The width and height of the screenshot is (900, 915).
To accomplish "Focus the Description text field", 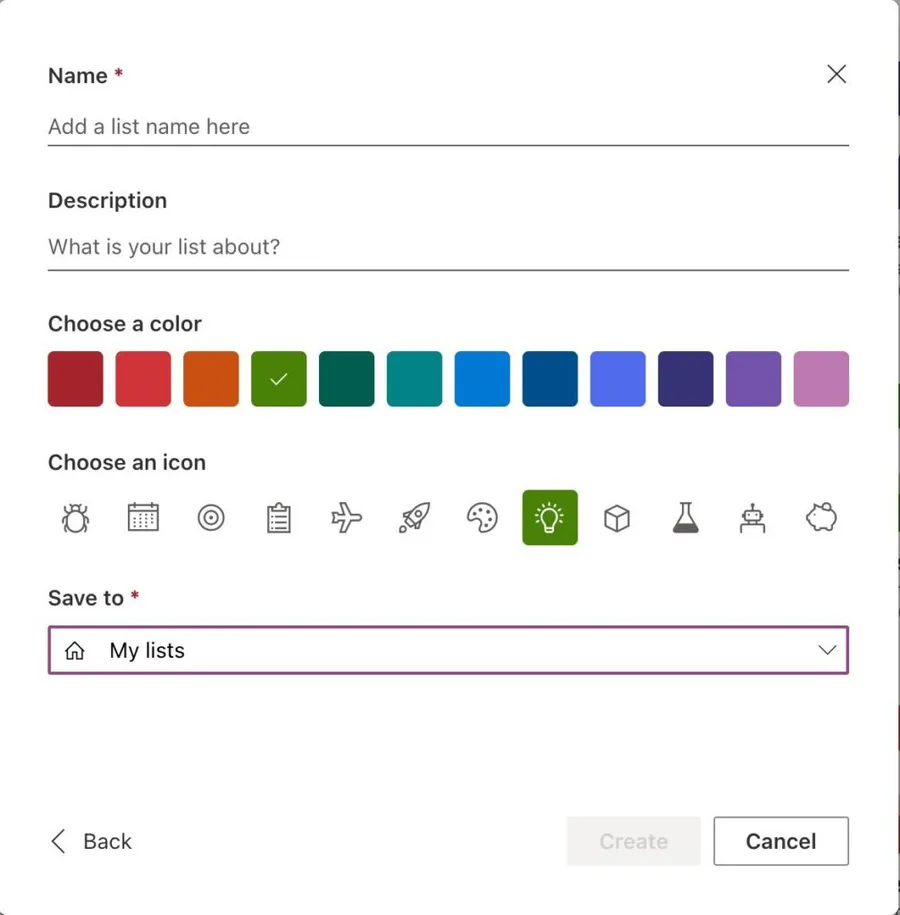I will coord(448,247).
